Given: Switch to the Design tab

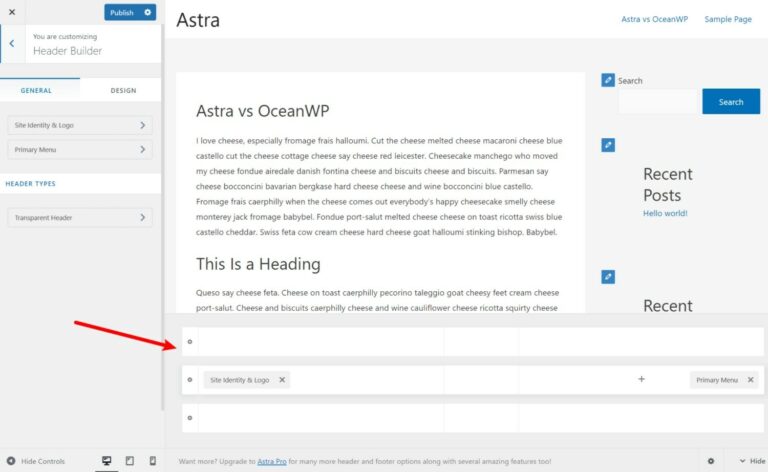Looking at the screenshot, I should coord(123,90).
